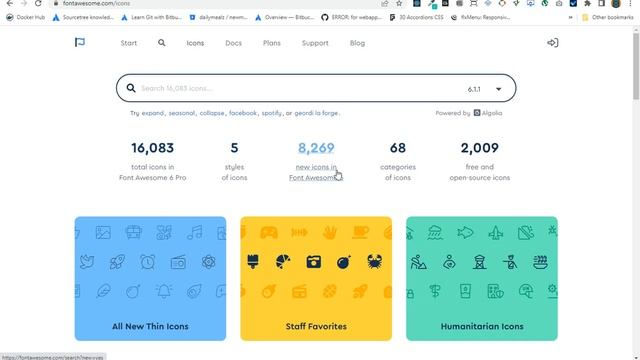Open 5 styles of icons stat

[234, 161]
